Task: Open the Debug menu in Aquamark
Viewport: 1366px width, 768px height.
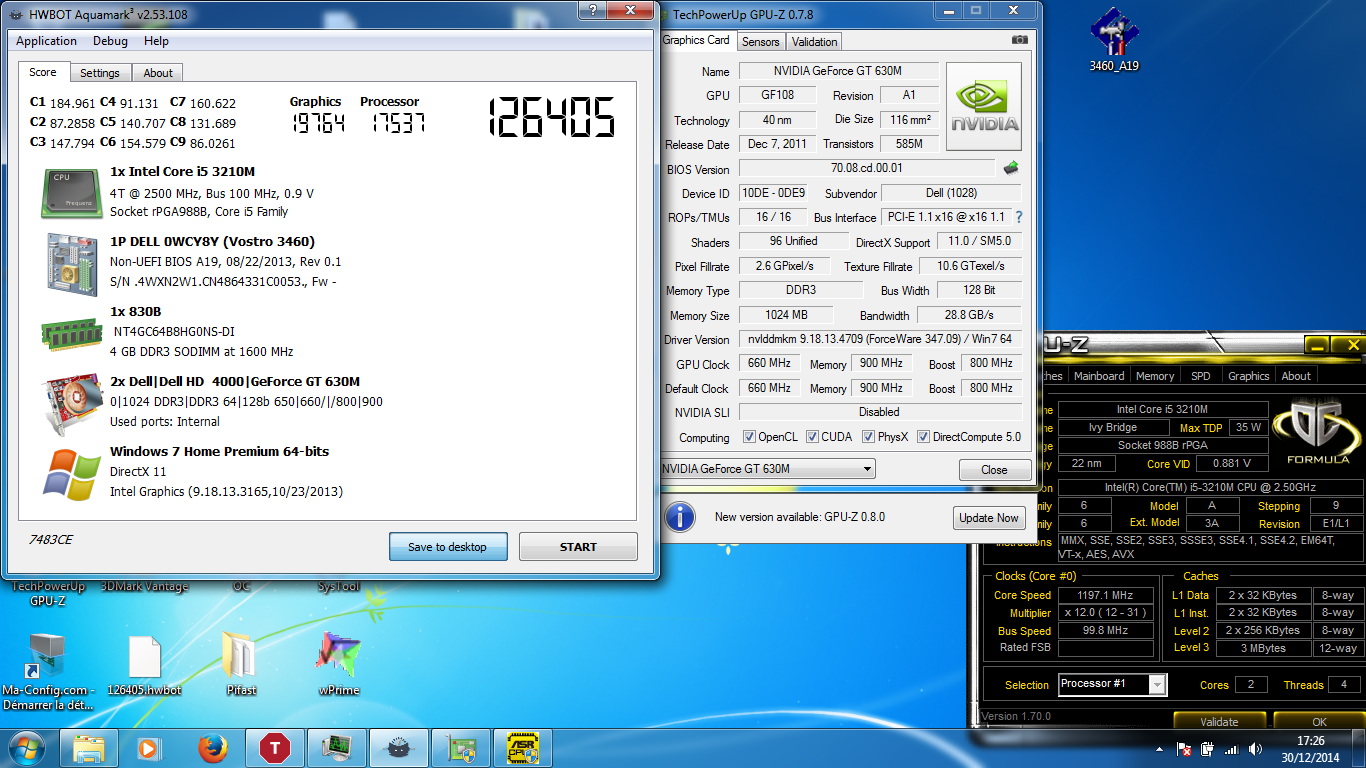Action: (110, 41)
